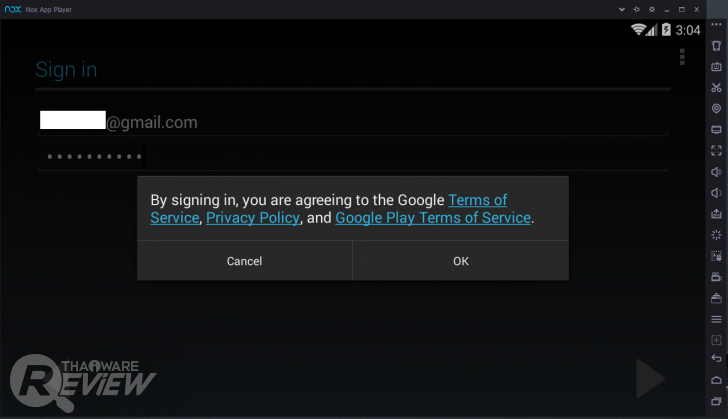Image resolution: width=728 pixels, height=419 pixels.
Task: Click the pin icon in title bar
Action: tap(637, 9)
